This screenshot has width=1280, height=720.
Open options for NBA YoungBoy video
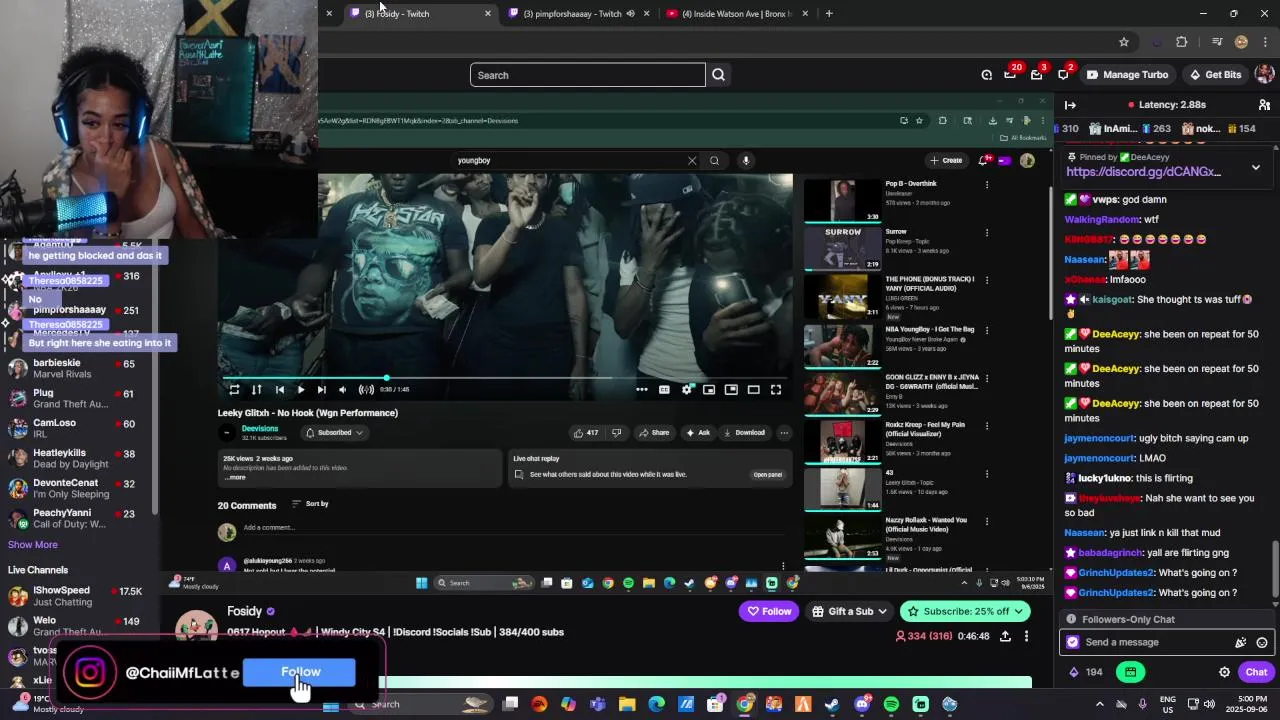pyautogui.click(x=986, y=330)
